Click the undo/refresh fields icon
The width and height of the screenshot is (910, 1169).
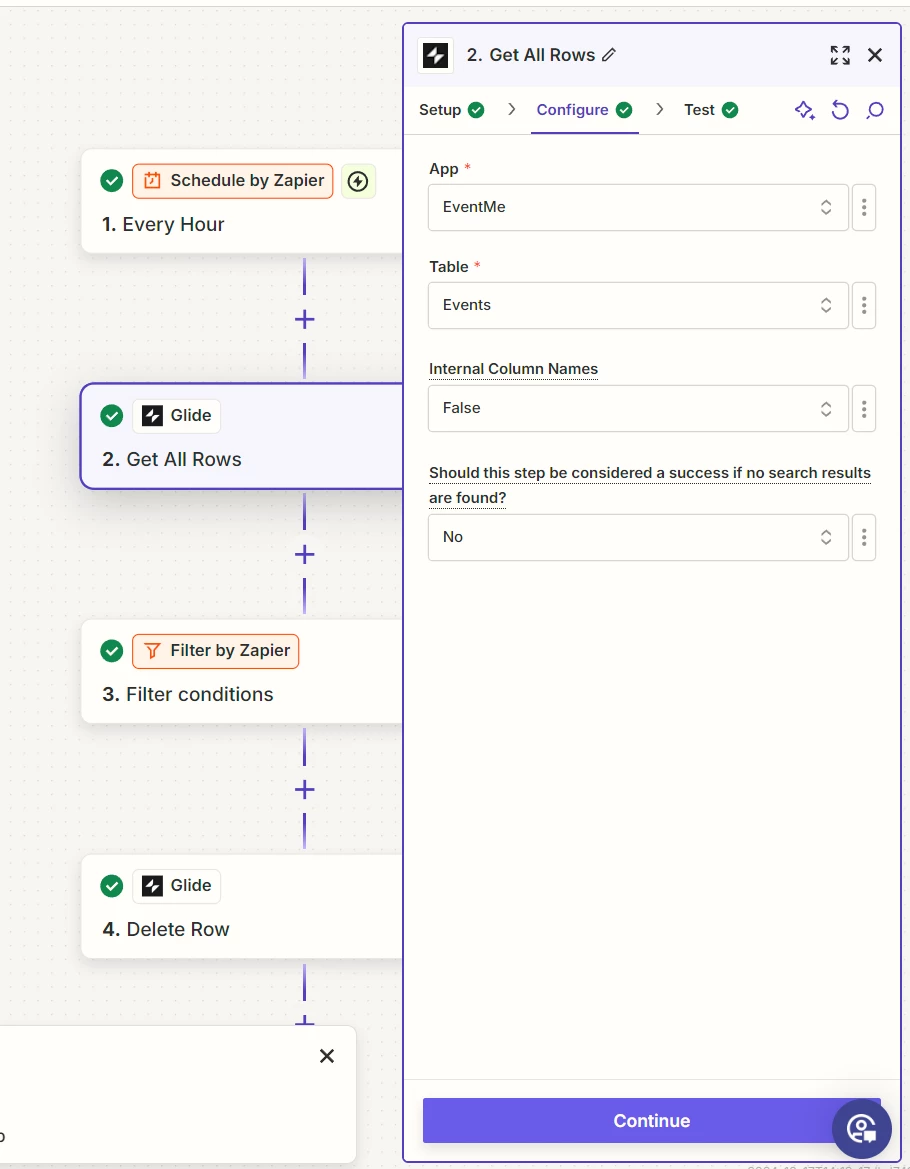click(x=840, y=110)
